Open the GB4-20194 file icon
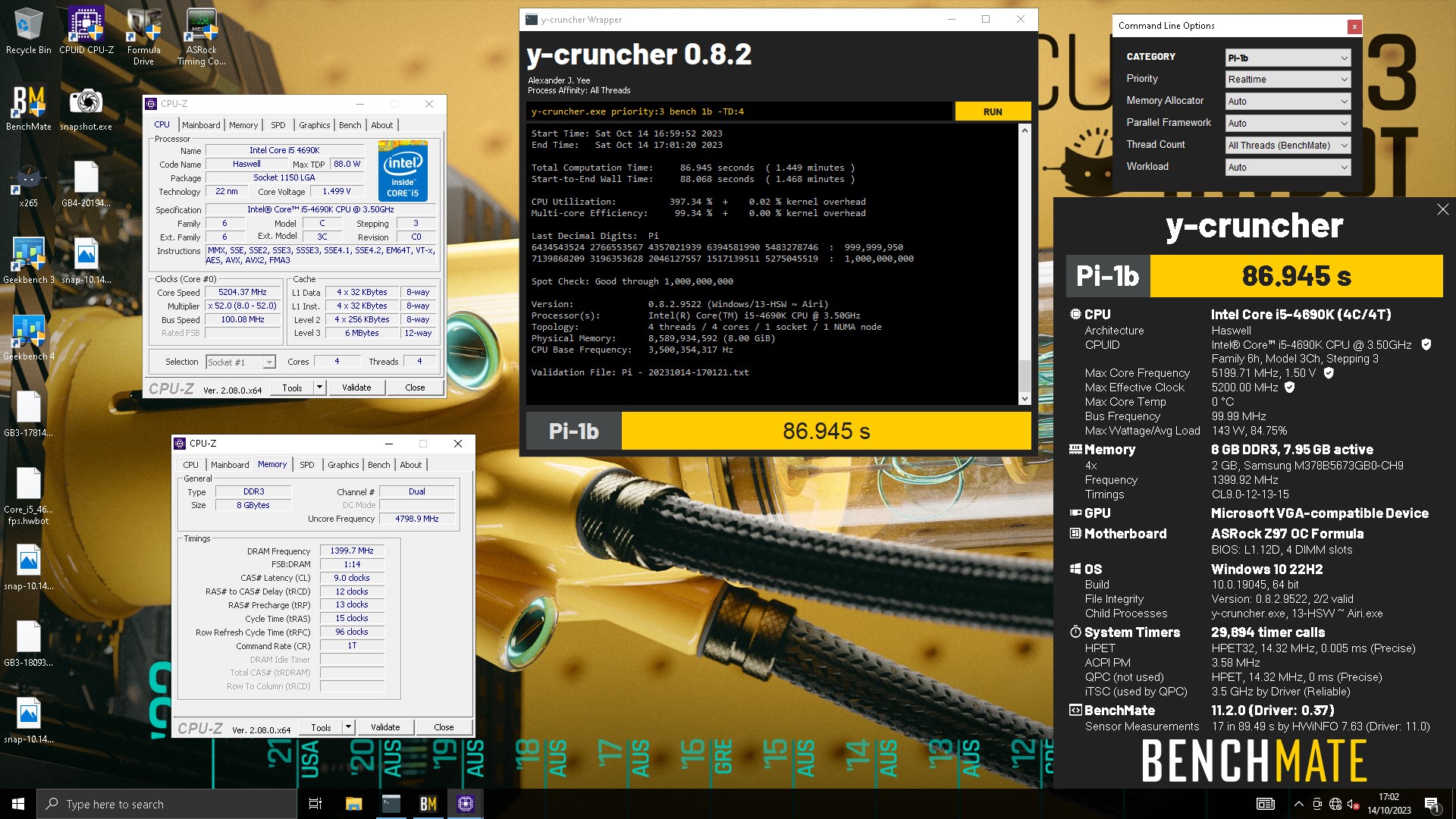The image size is (1456, 819). pos(86,184)
